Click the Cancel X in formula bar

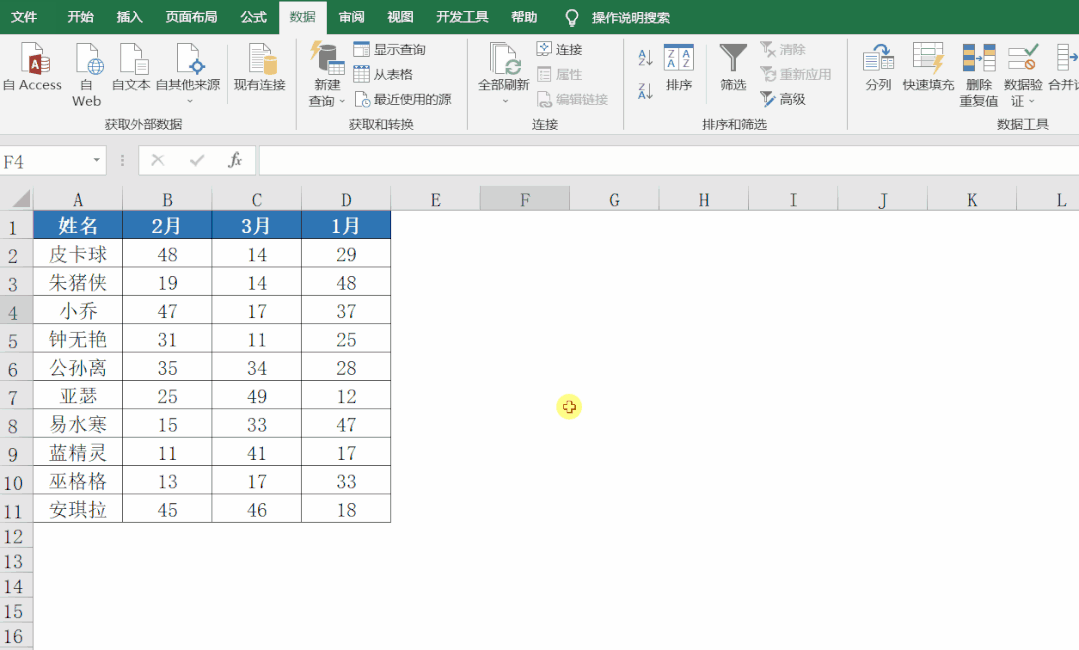pyautogui.click(x=158, y=160)
